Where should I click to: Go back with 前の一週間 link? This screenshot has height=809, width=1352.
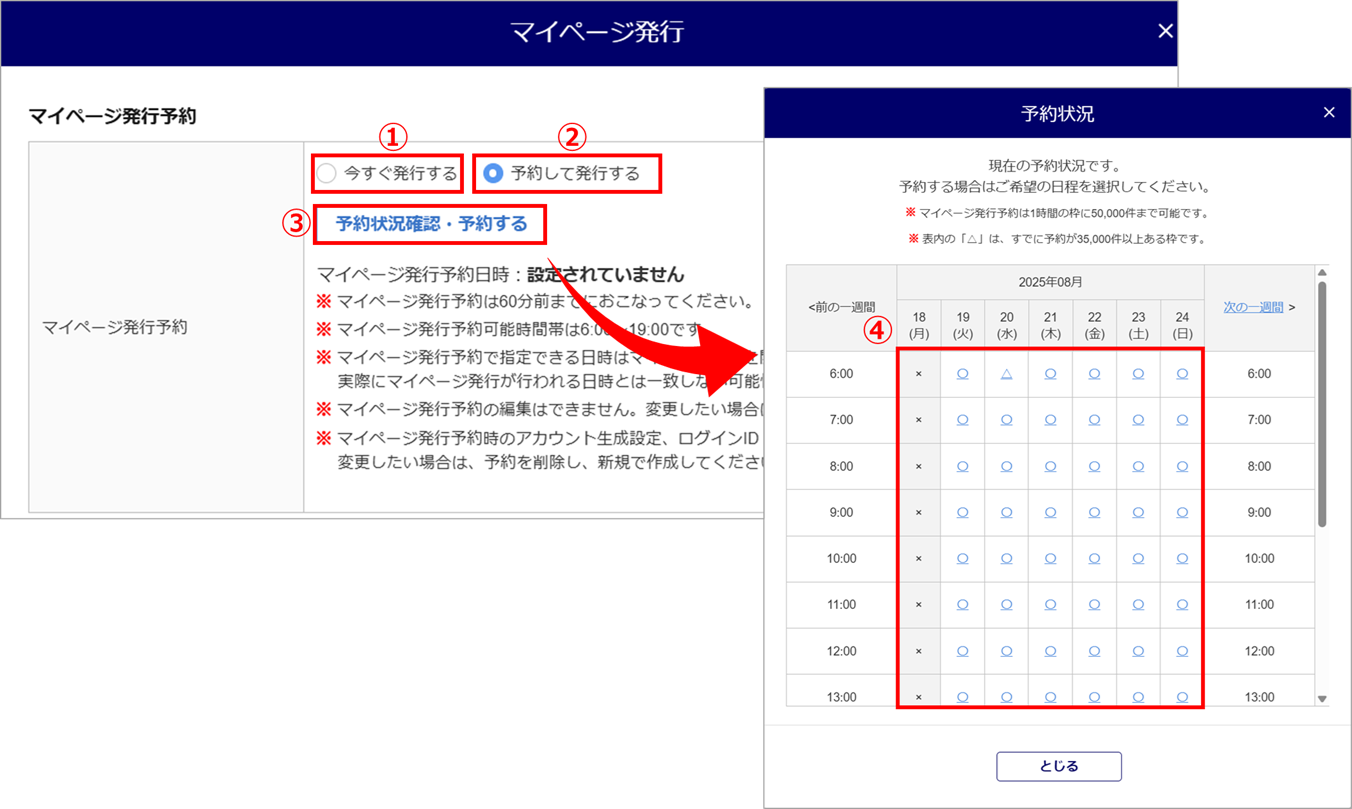pos(841,307)
